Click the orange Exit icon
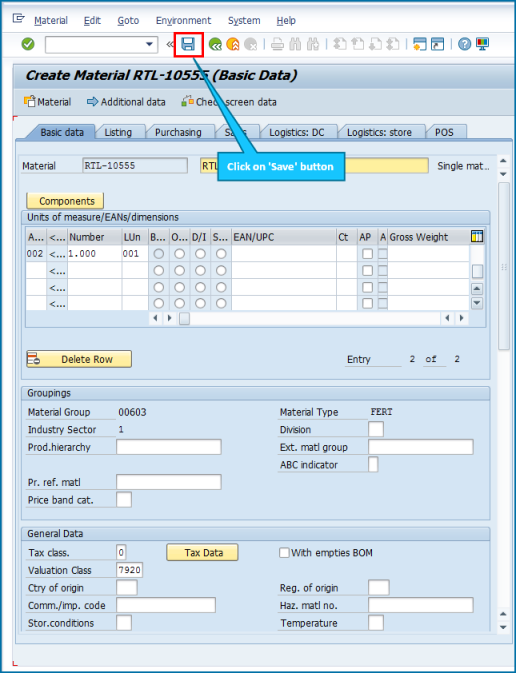 coord(232,44)
